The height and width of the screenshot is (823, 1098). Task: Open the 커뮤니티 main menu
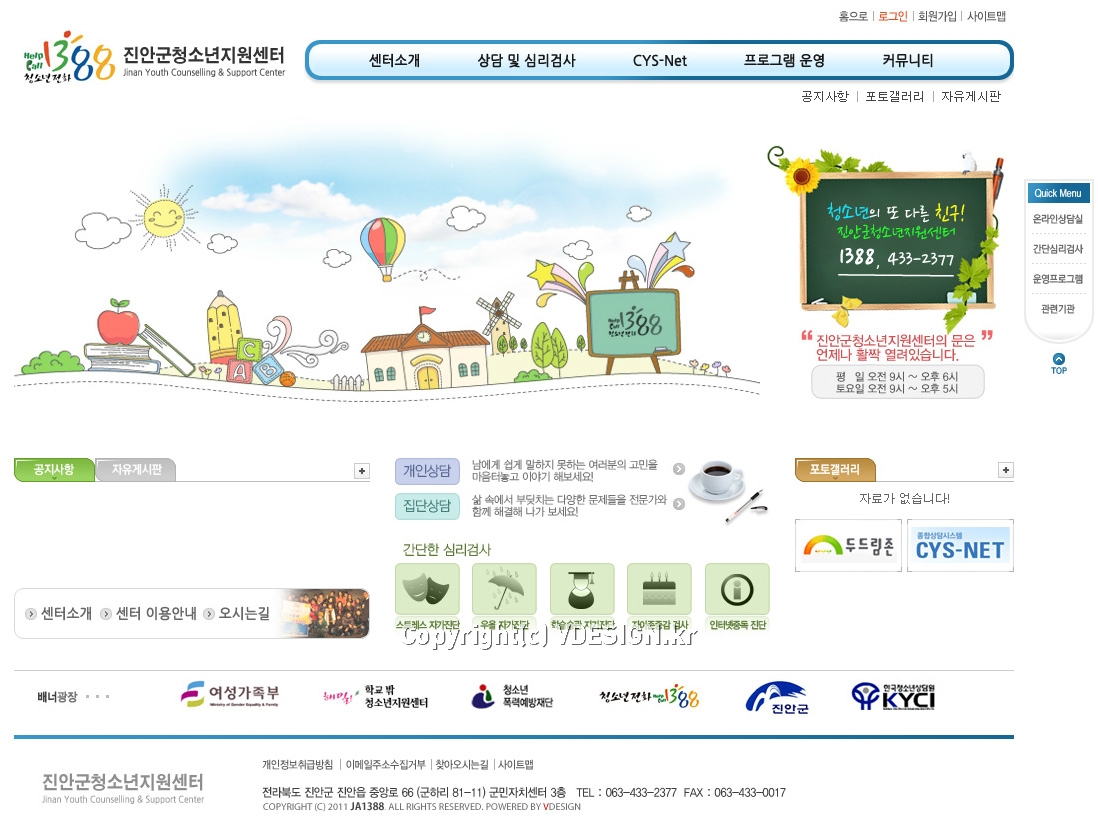point(908,61)
